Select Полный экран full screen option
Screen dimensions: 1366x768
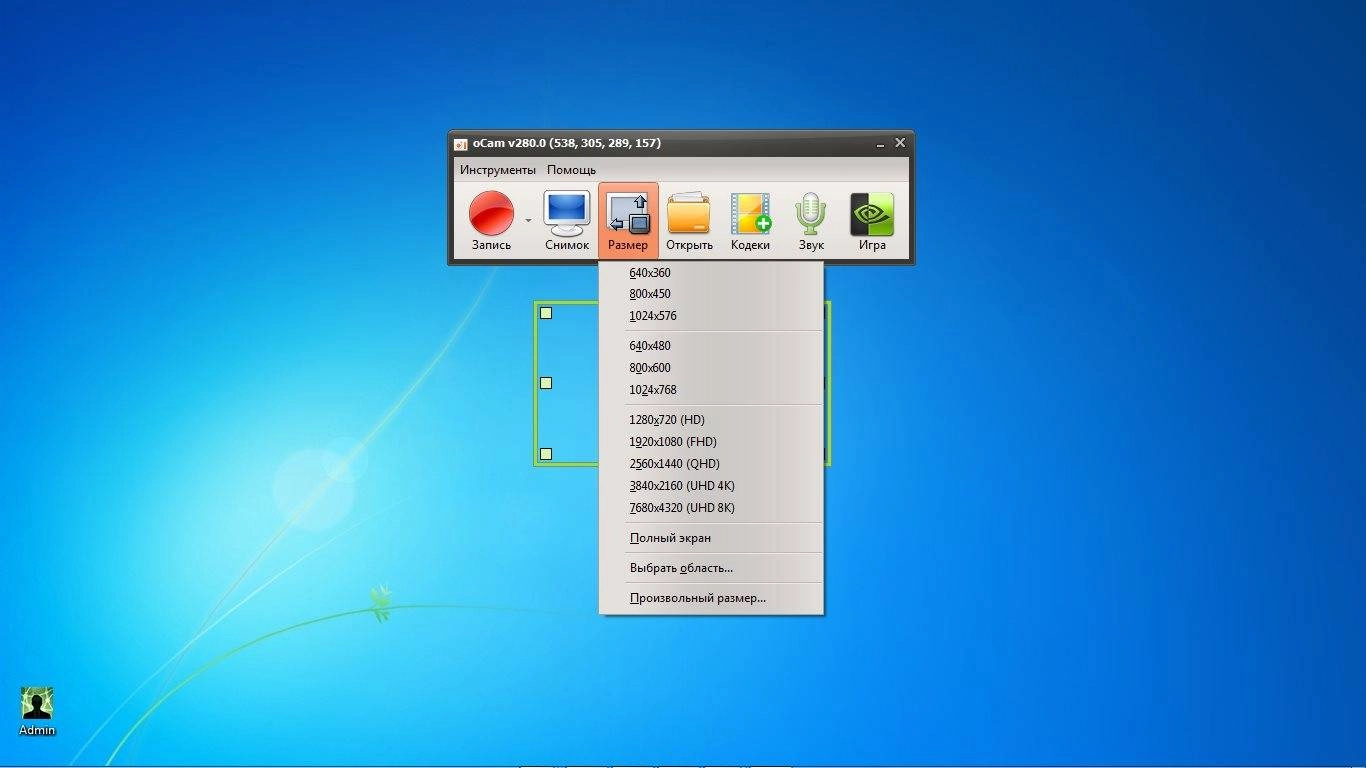(x=711, y=538)
